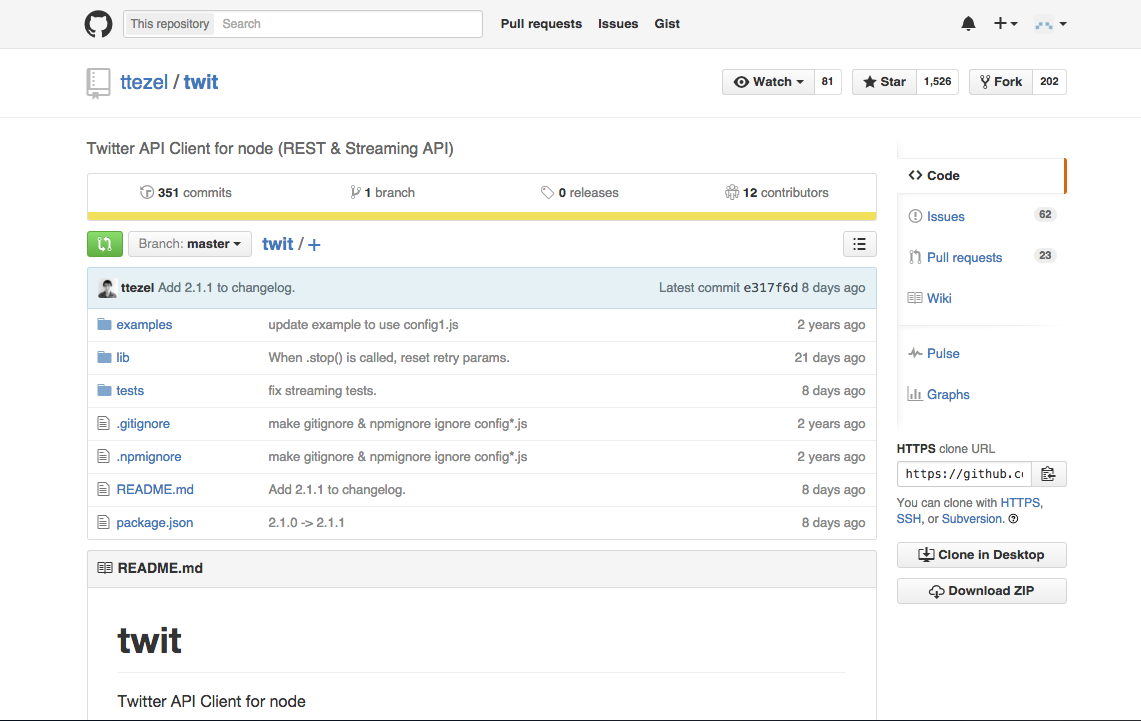Viewport: 1141px width, 721px height.
Task: Click Clone in Desktop button
Action: (x=982, y=555)
